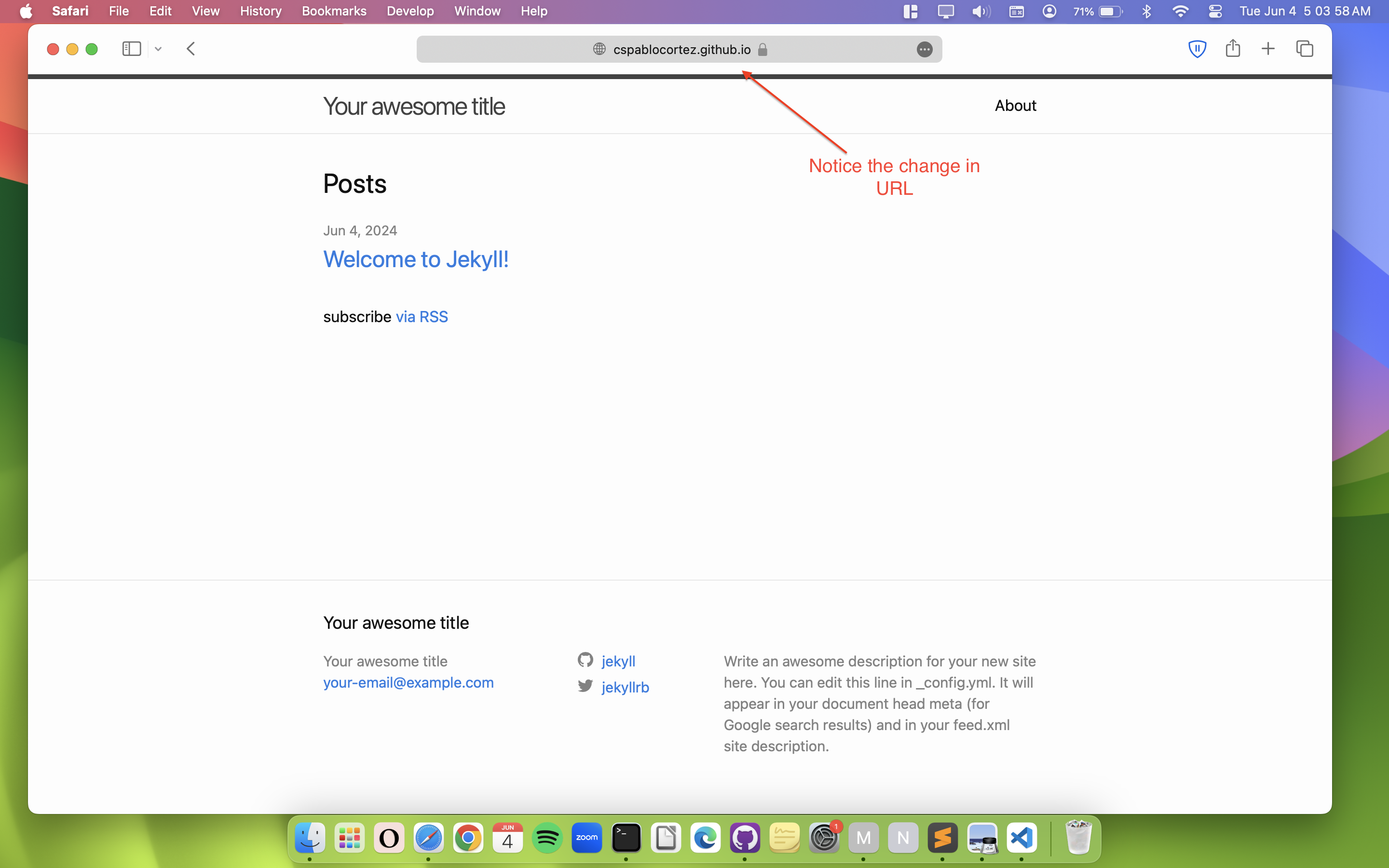
Task: Open the Trash in the Dock
Action: 1078,837
